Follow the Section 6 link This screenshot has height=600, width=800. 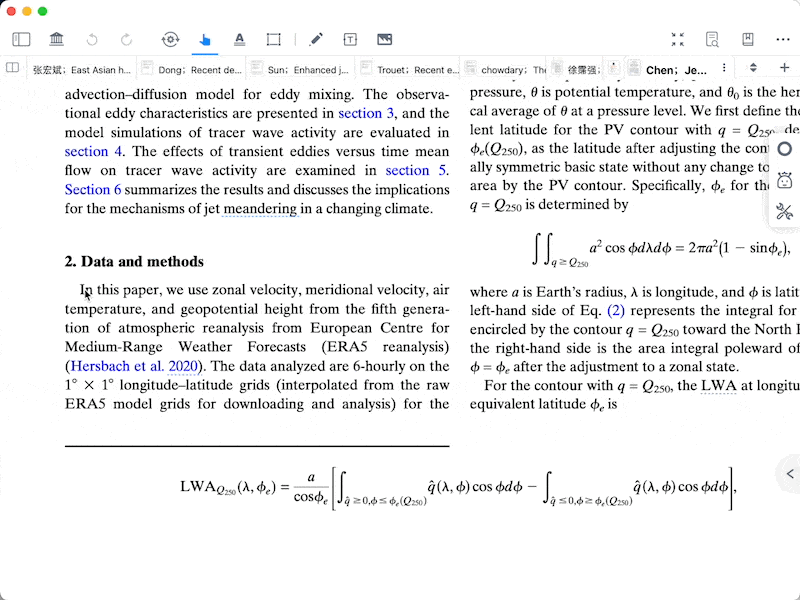[x=93, y=189]
